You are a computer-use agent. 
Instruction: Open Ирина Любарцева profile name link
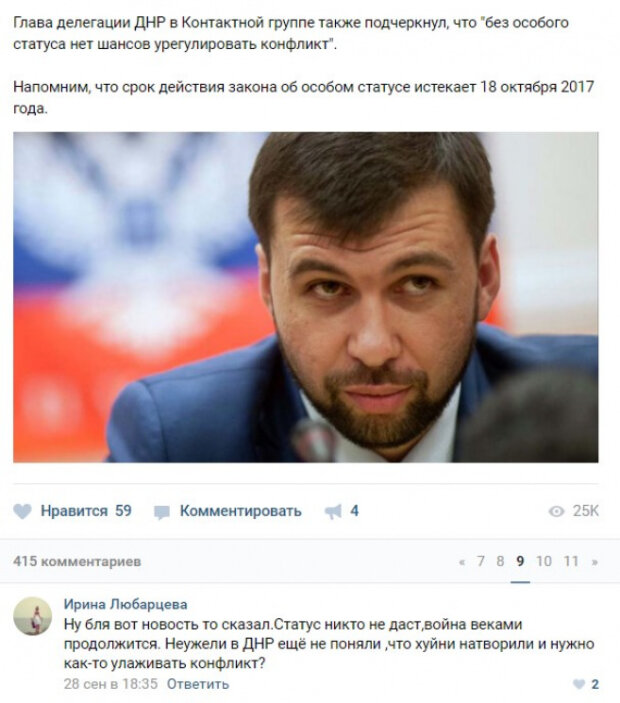click(126, 604)
